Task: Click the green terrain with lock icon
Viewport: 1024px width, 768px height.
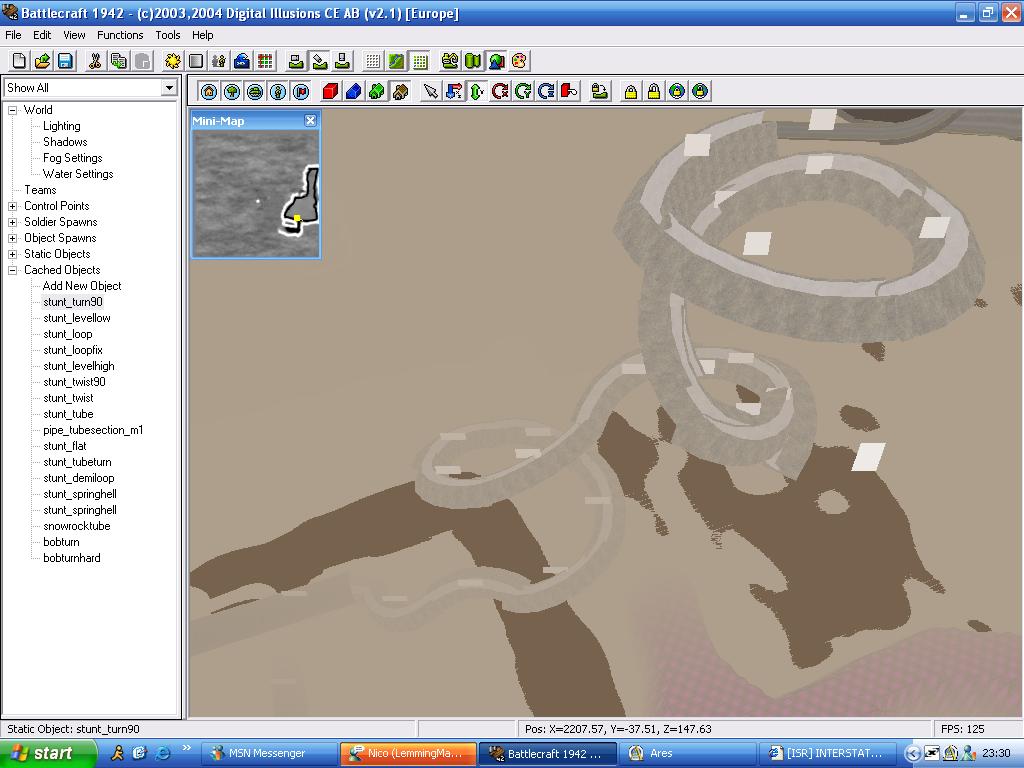Action: click(600, 91)
